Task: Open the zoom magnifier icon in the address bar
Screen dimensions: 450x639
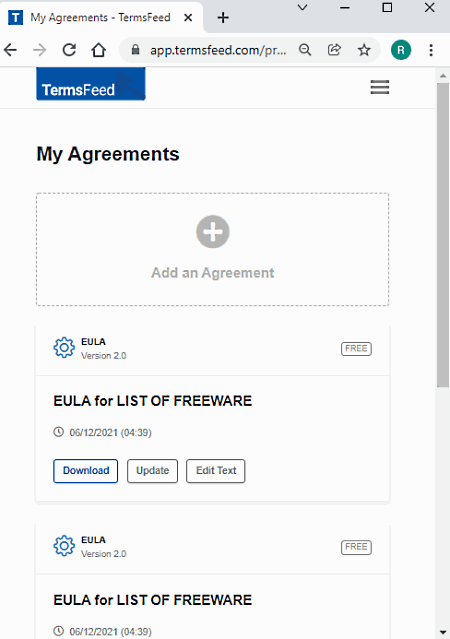Action: [305, 50]
